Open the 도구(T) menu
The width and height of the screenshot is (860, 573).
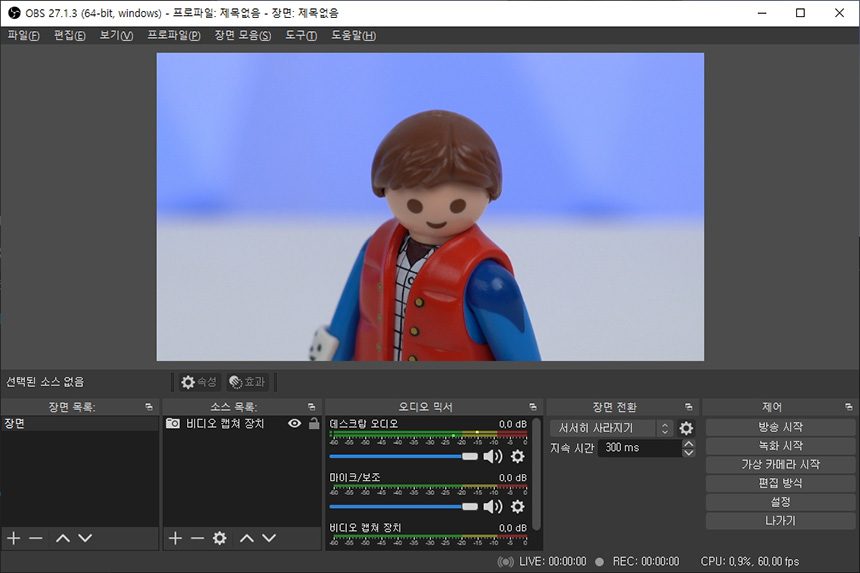coord(301,36)
